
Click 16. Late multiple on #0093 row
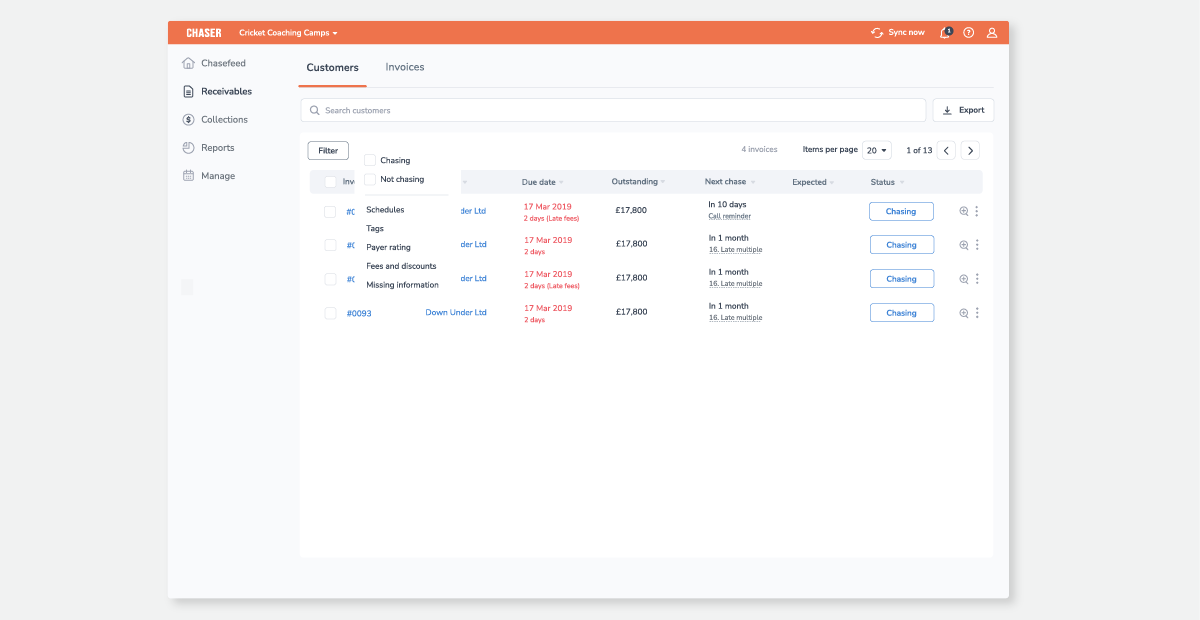[735, 318]
